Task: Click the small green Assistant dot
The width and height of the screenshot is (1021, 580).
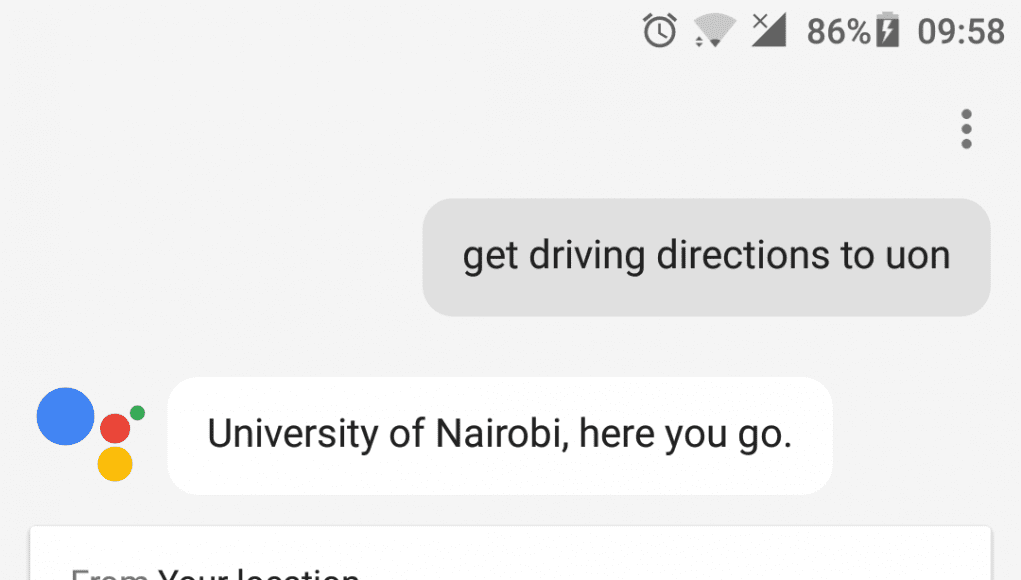Action: pos(137,413)
